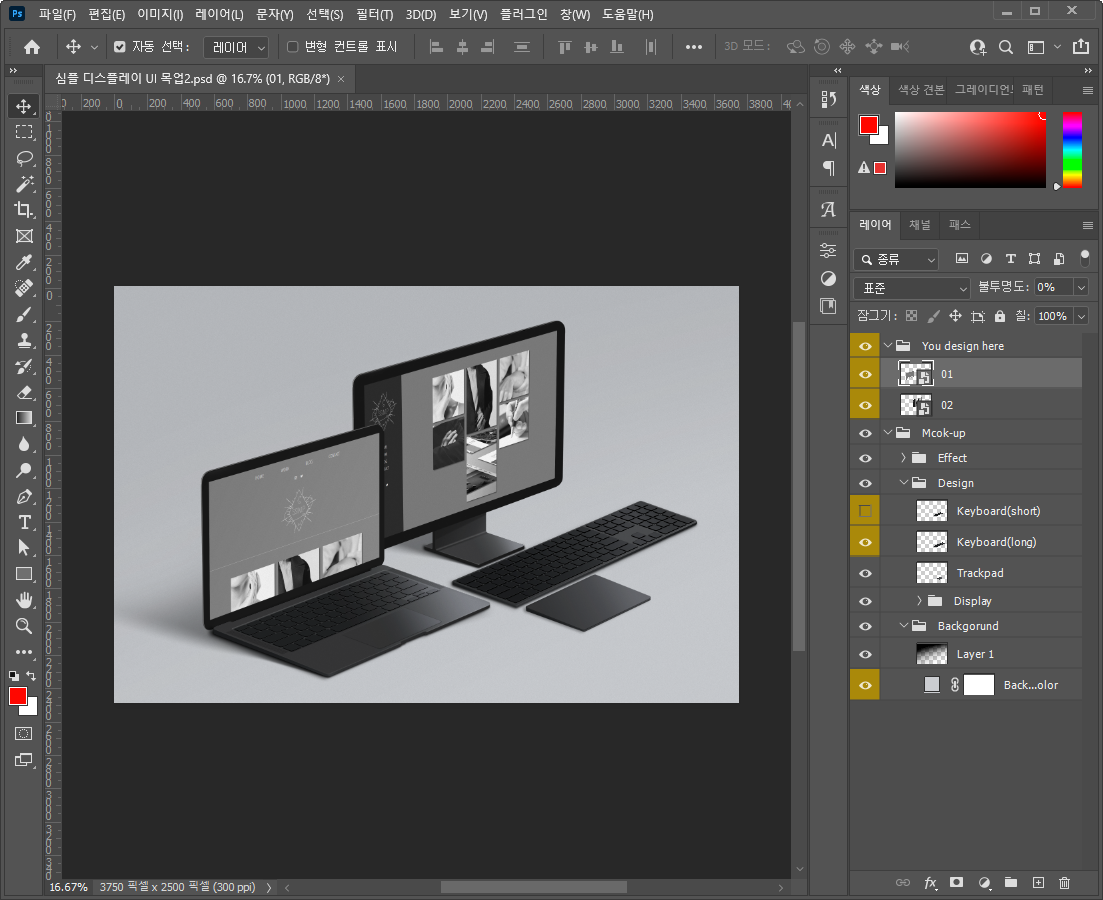Collapse the Mcok-up group
The height and width of the screenshot is (900, 1103).
click(888, 433)
